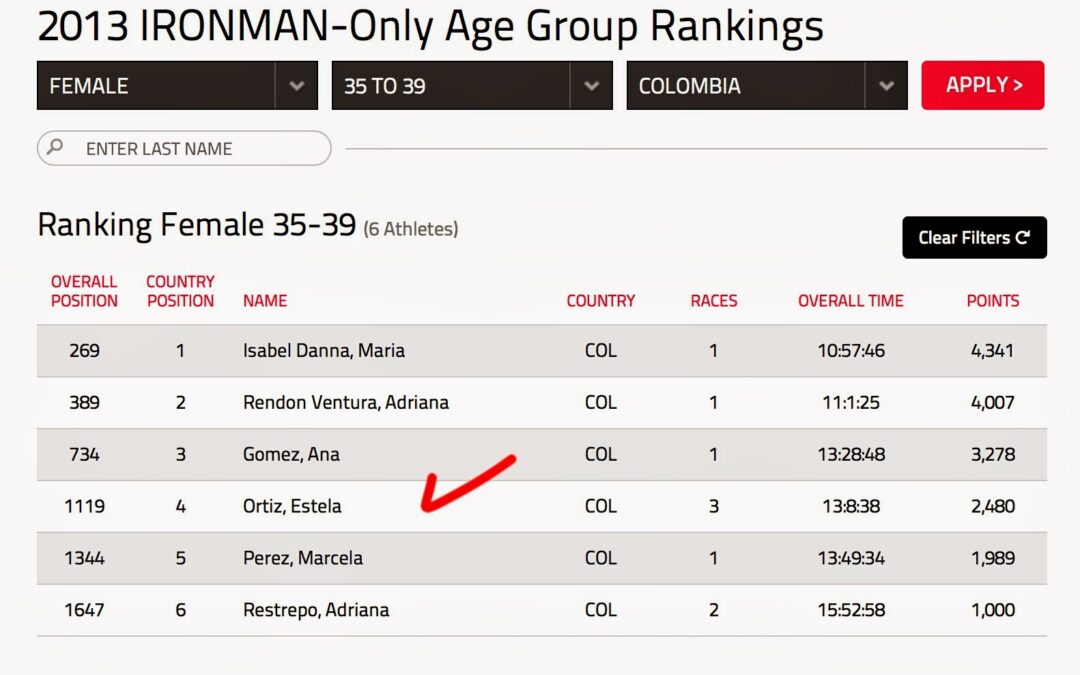
Task: Open Perez, Marcela athlete entry
Action: pyautogui.click(x=303, y=558)
